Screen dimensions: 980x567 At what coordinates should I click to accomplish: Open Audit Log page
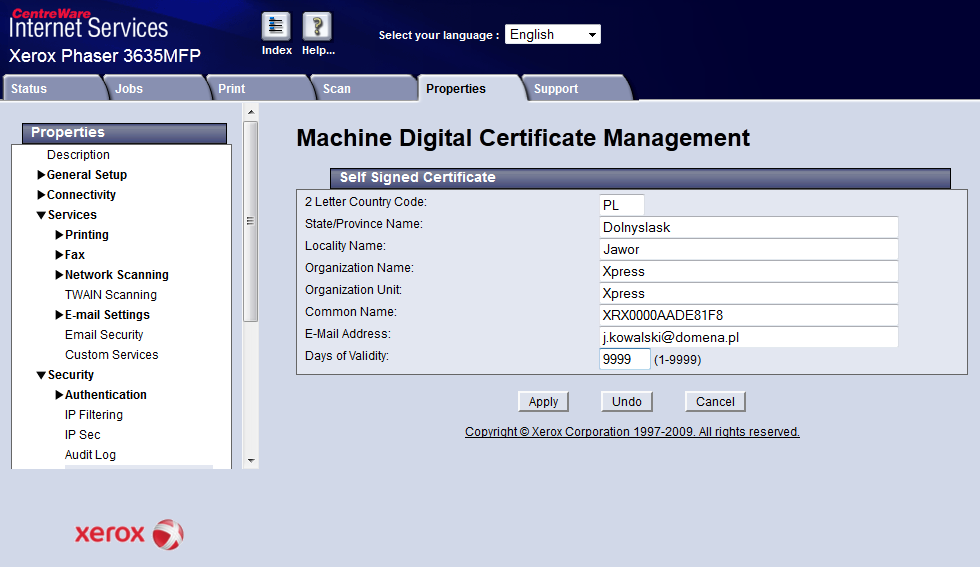(x=90, y=454)
